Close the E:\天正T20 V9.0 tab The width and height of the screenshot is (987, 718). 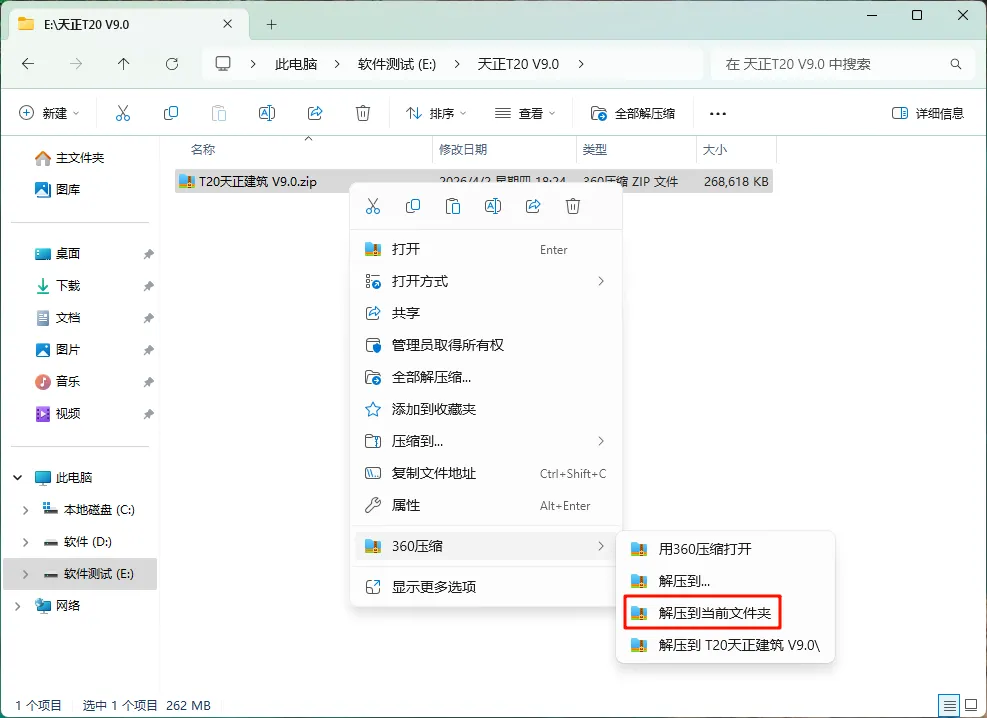[228, 24]
